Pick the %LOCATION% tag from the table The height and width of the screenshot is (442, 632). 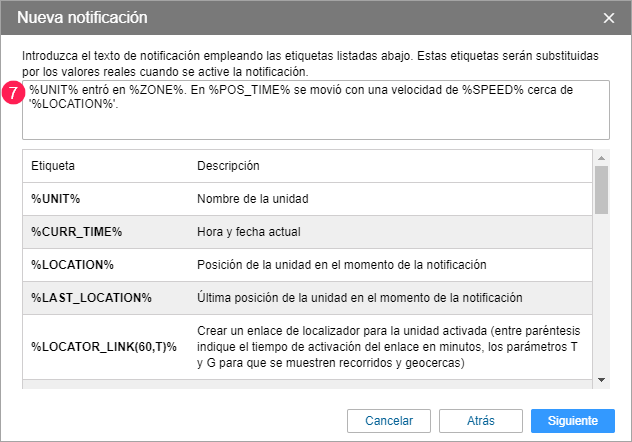coord(72,264)
